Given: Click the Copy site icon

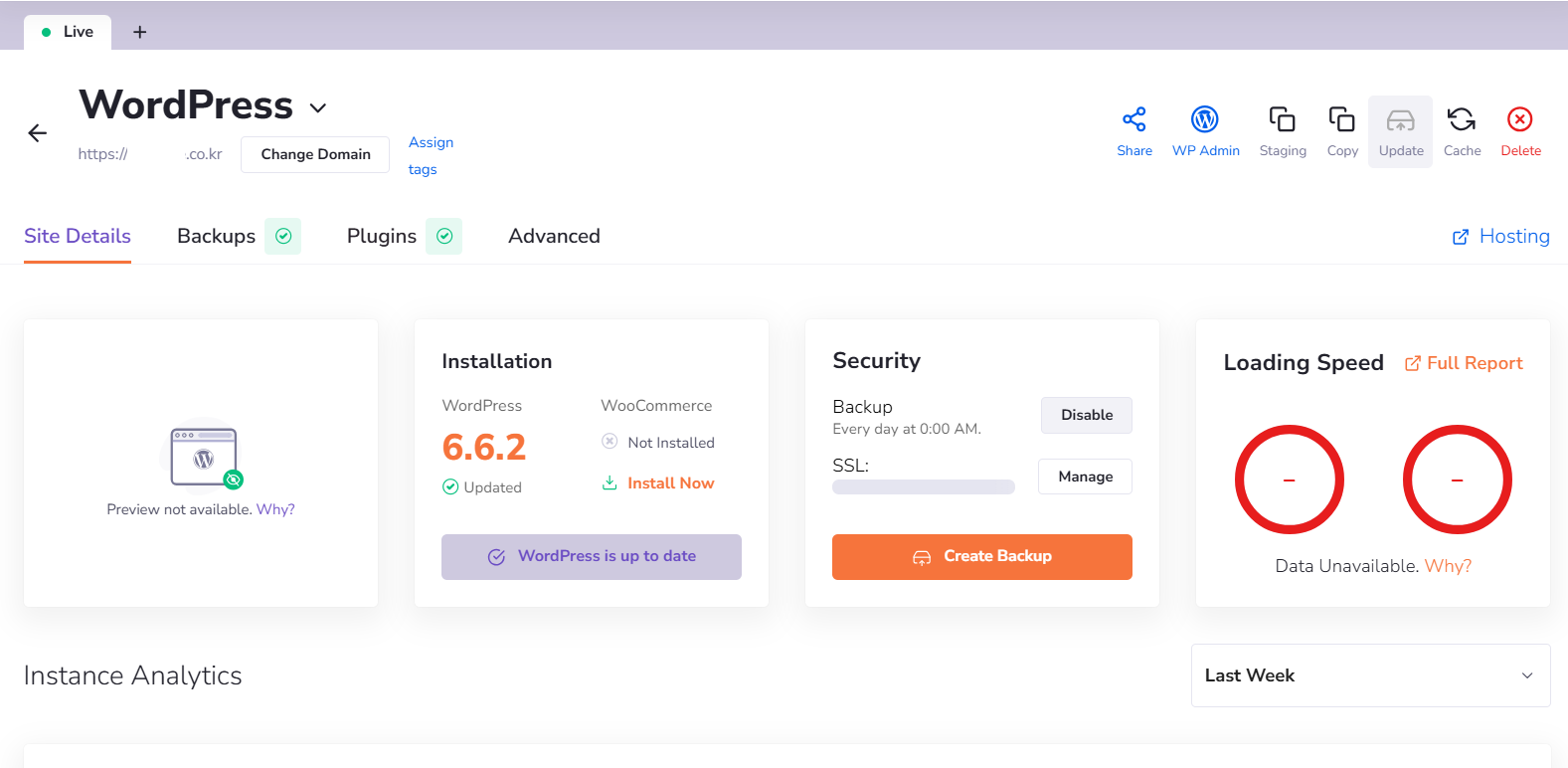Looking at the screenshot, I should (x=1342, y=132).
